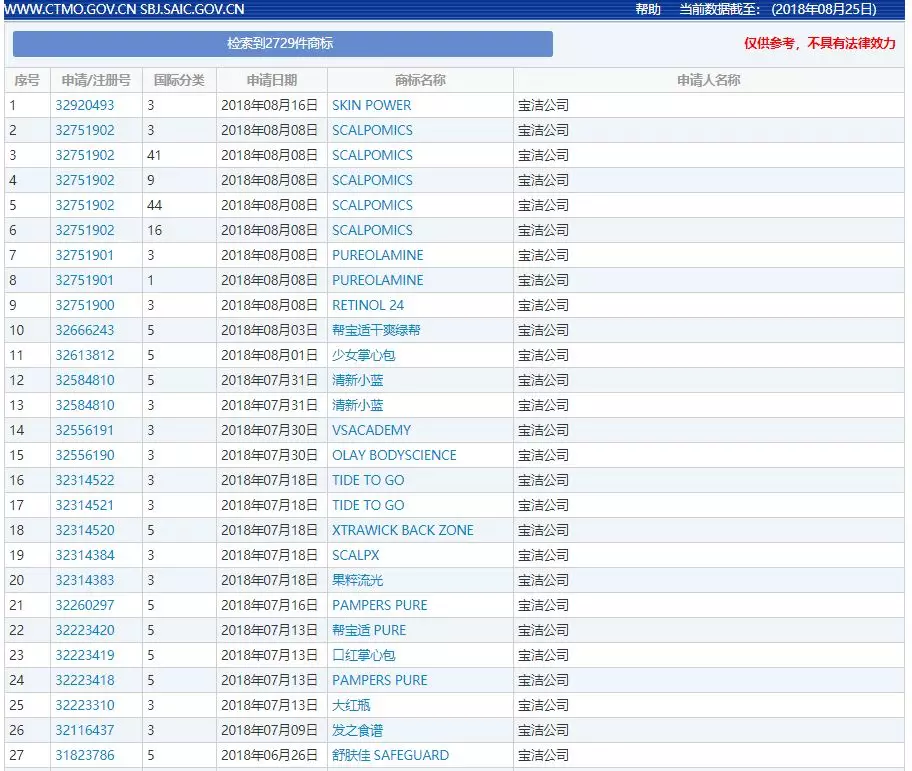Click the 商标名称 column header
Image resolution: width=912 pixels, height=771 pixels.
pos(420,80)
